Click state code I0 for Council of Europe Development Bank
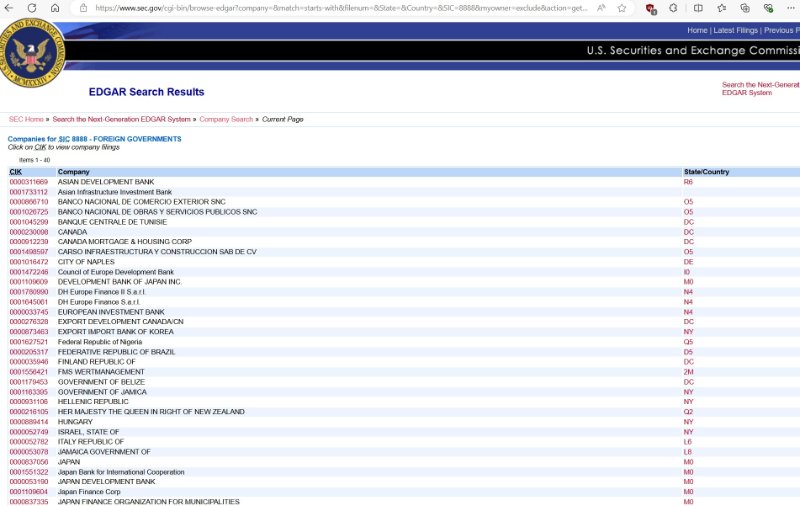 coord(687,272)
